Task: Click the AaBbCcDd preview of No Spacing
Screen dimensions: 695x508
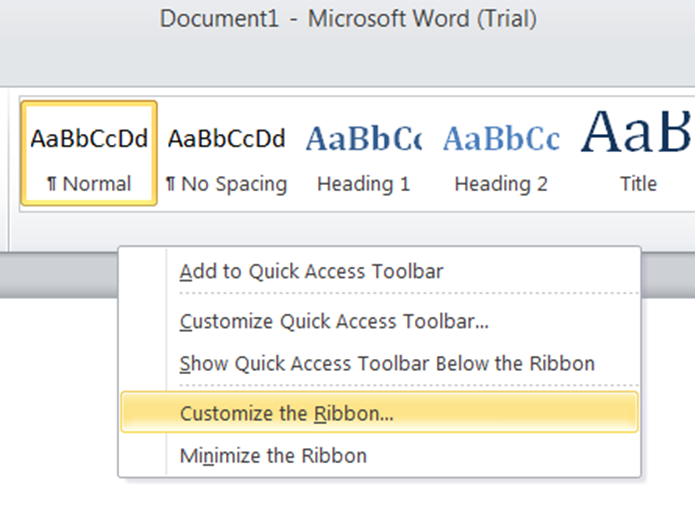Action: (x=226, y=139)
